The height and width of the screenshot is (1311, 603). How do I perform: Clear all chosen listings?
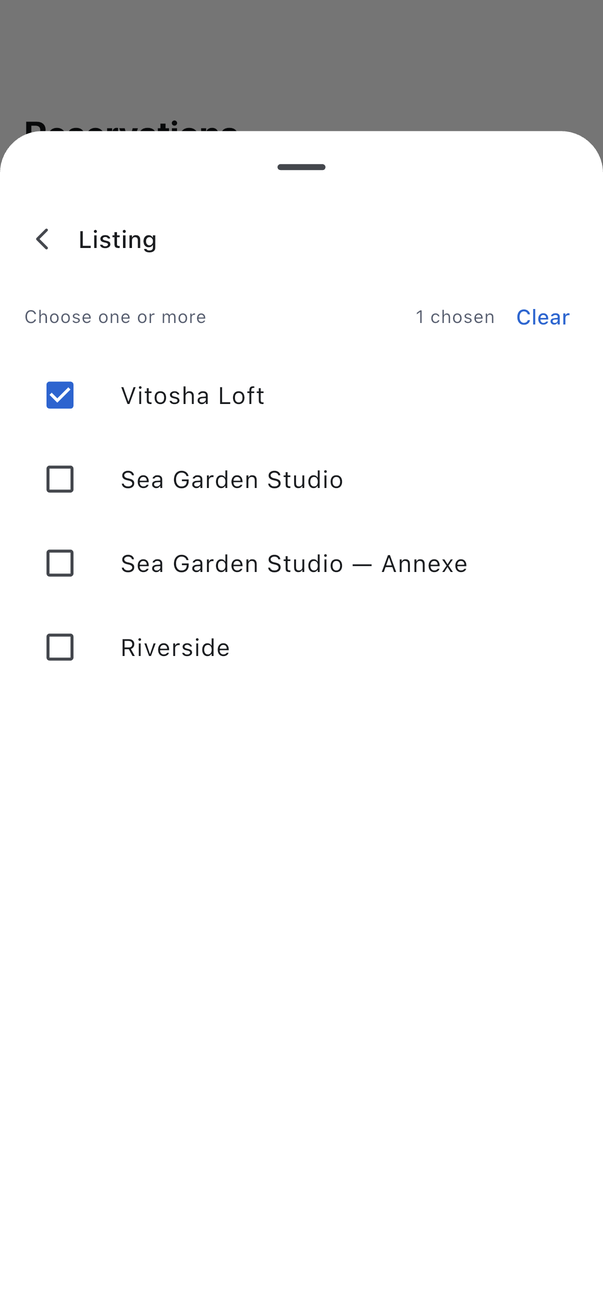click(x=543, y=317)
